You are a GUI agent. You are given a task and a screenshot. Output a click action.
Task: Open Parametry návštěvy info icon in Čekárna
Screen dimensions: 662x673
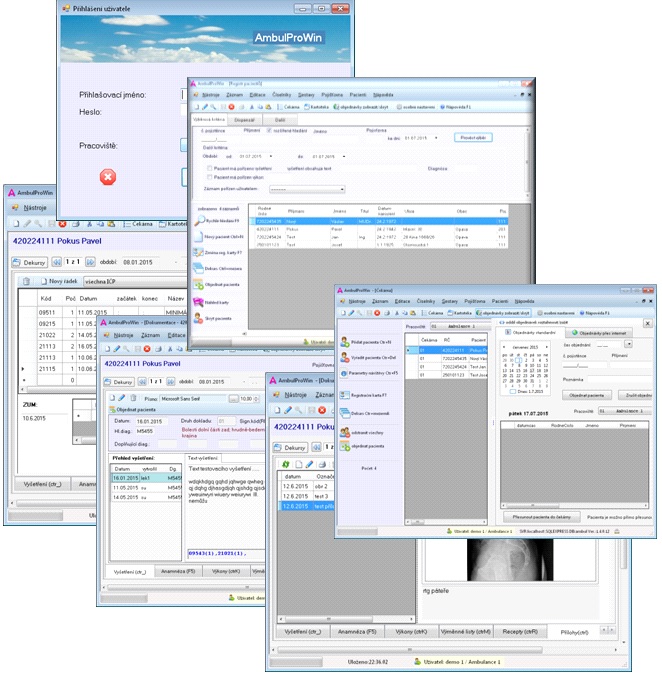(344, 373)
